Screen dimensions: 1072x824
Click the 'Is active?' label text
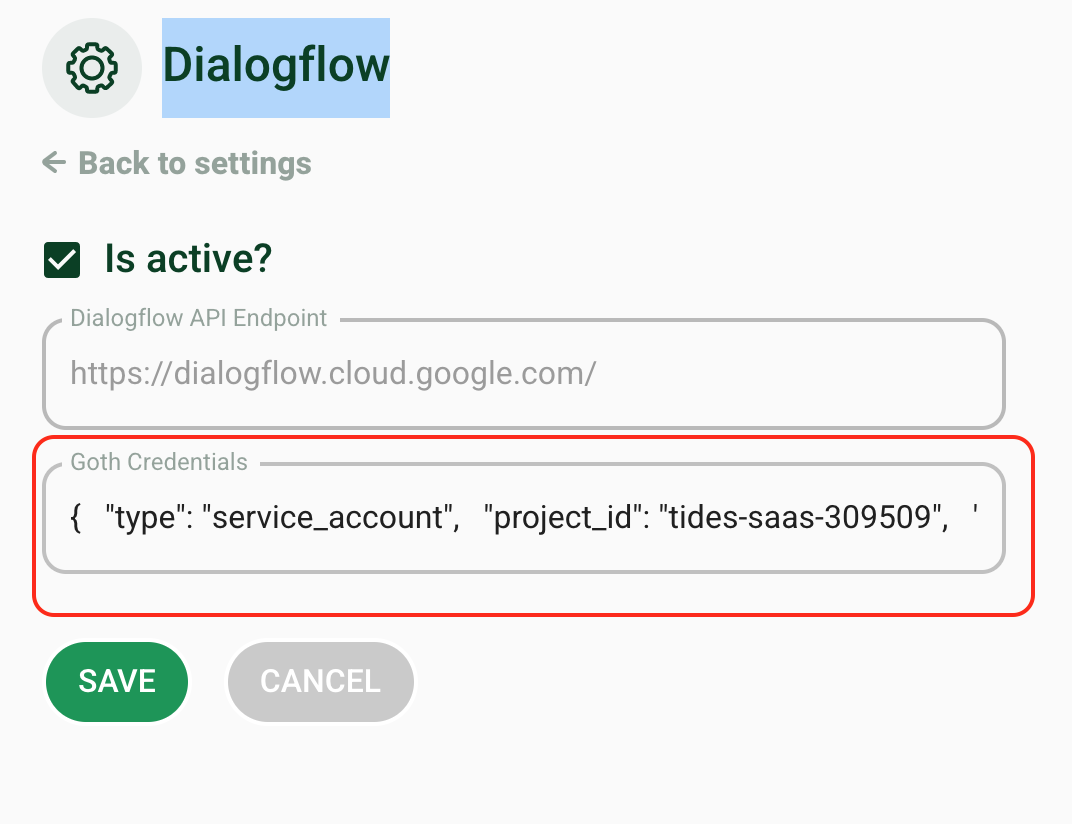188,259
